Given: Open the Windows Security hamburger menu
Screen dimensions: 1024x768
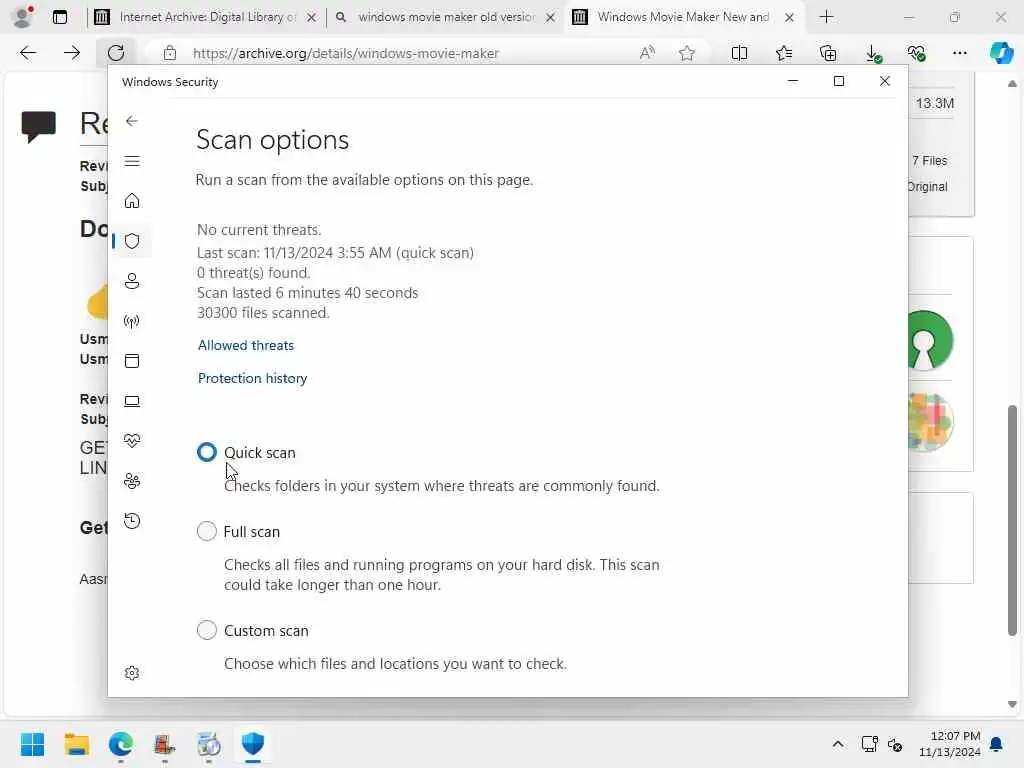Looking at the screenshot, I should [x=132, y=161].
